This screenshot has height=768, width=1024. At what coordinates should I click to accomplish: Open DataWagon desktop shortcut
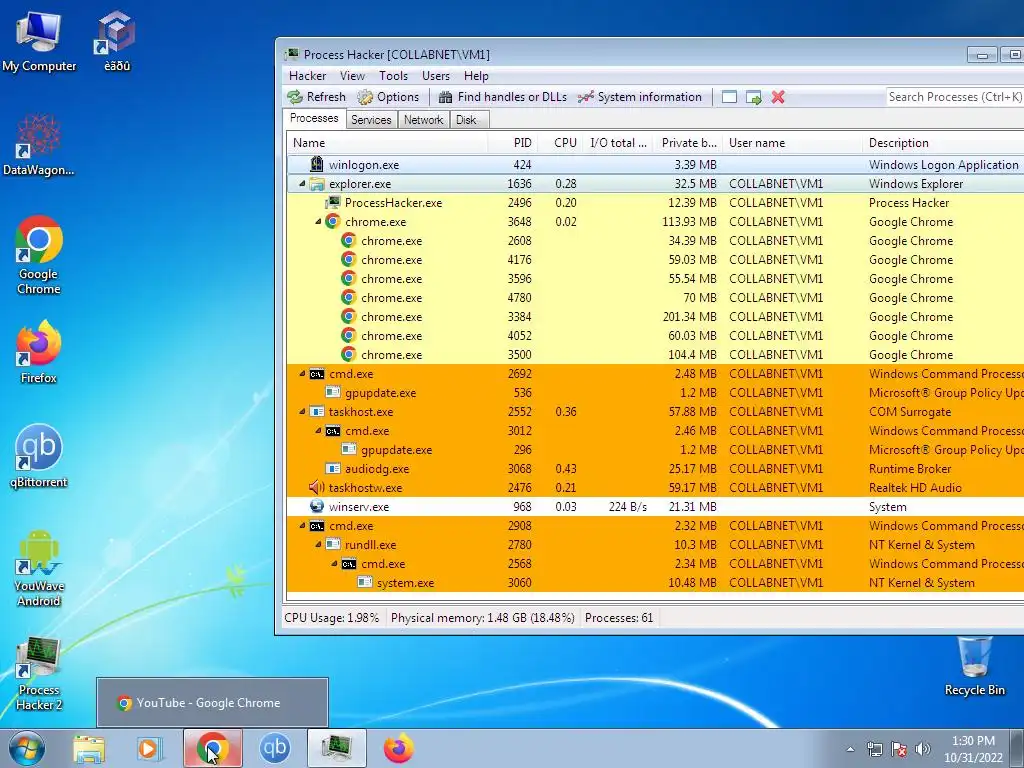coord(39,144)
